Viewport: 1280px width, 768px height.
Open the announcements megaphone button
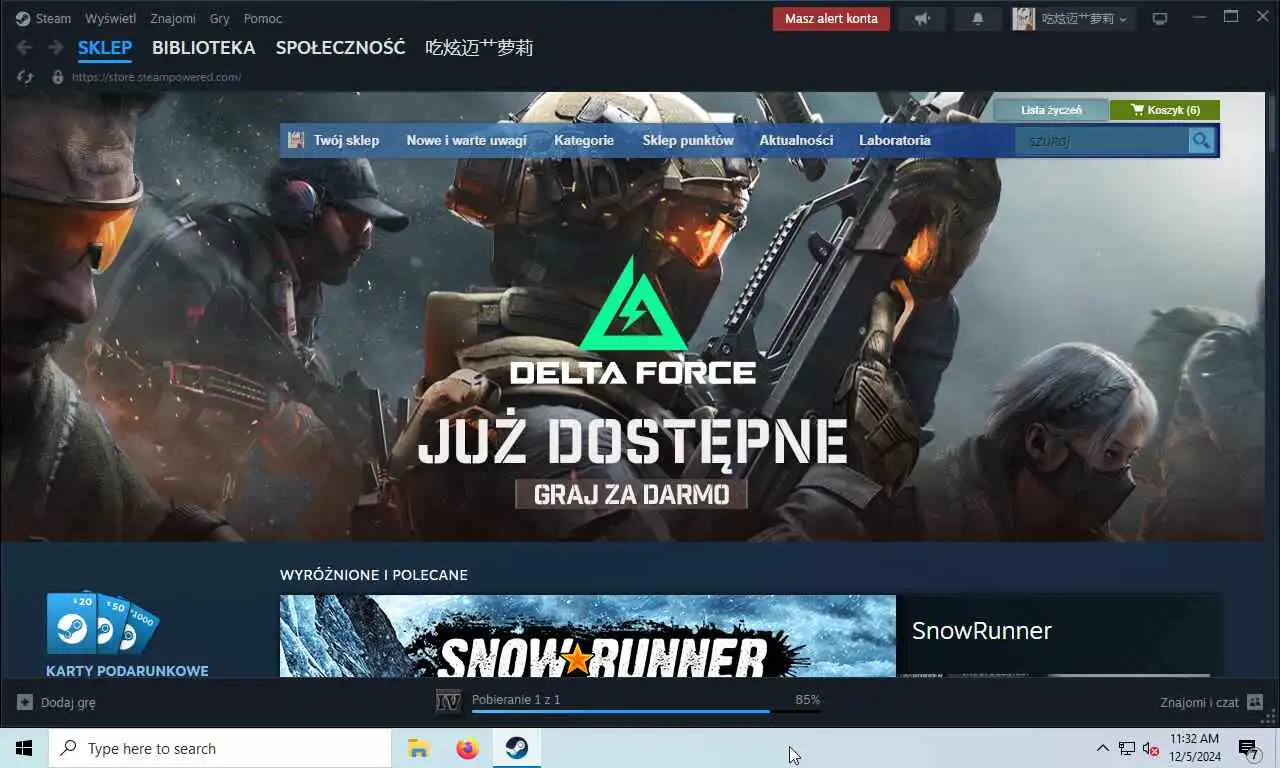coord(921,18)
